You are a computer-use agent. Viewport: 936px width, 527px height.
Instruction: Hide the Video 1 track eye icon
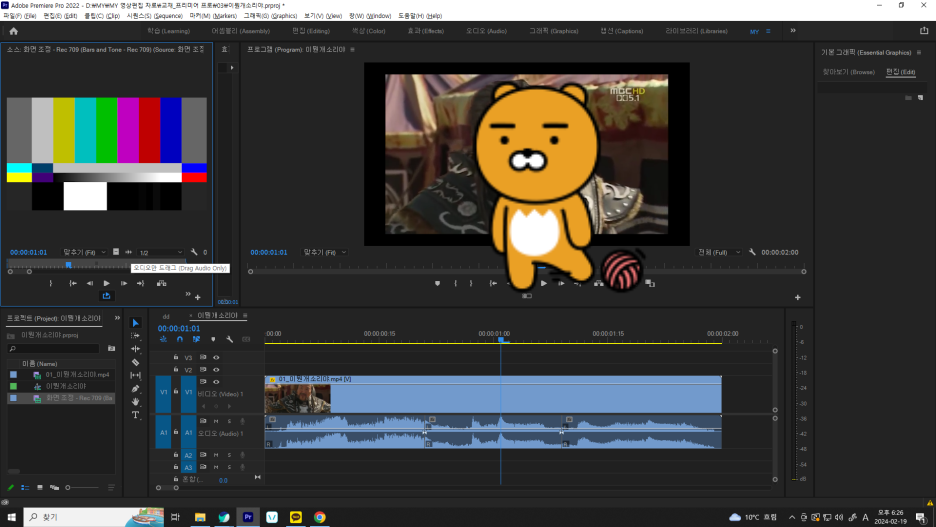[x=216, y=382]
